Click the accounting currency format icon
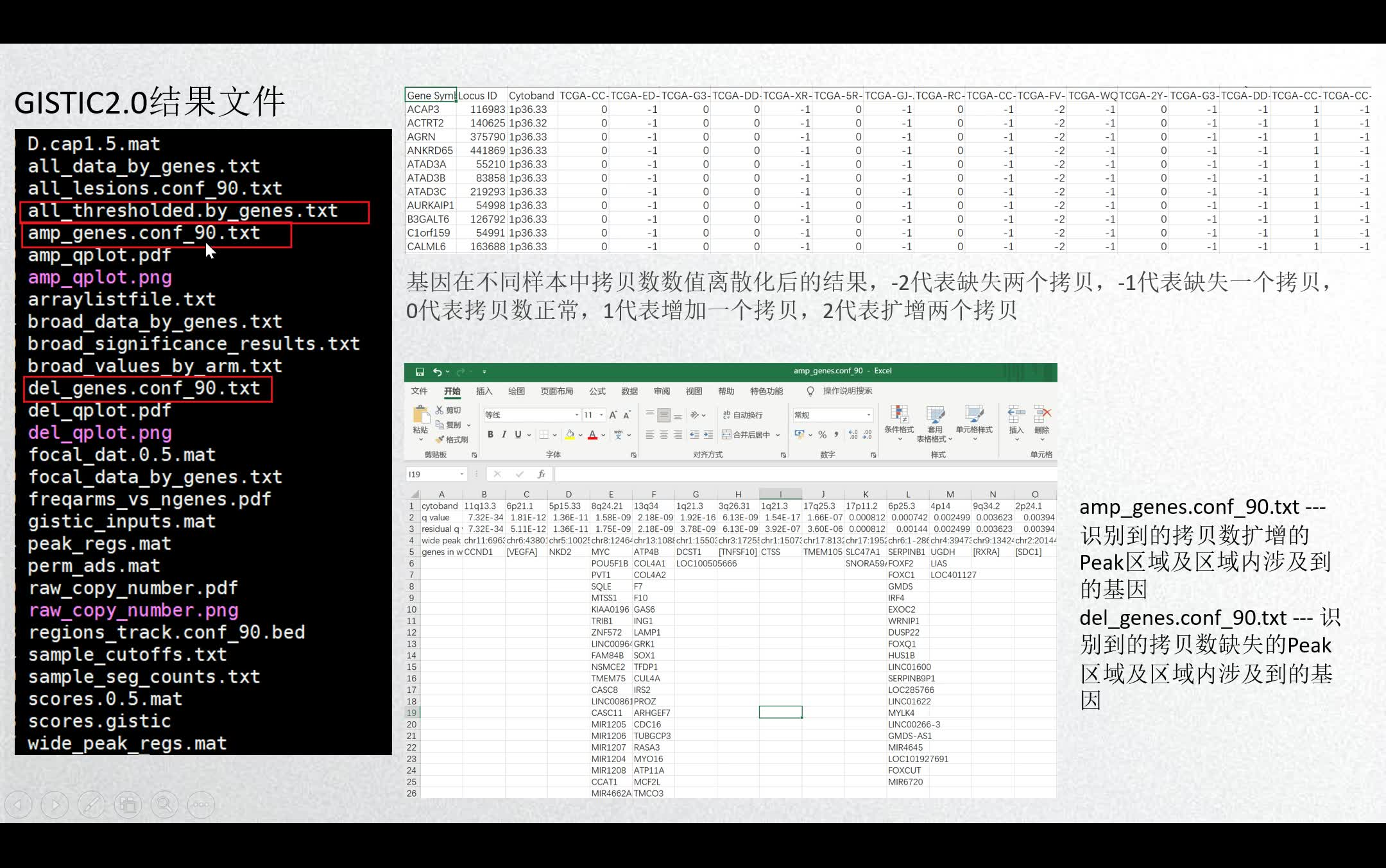The width and height of the screenshot is (1386, 868). tap(799, 434)
